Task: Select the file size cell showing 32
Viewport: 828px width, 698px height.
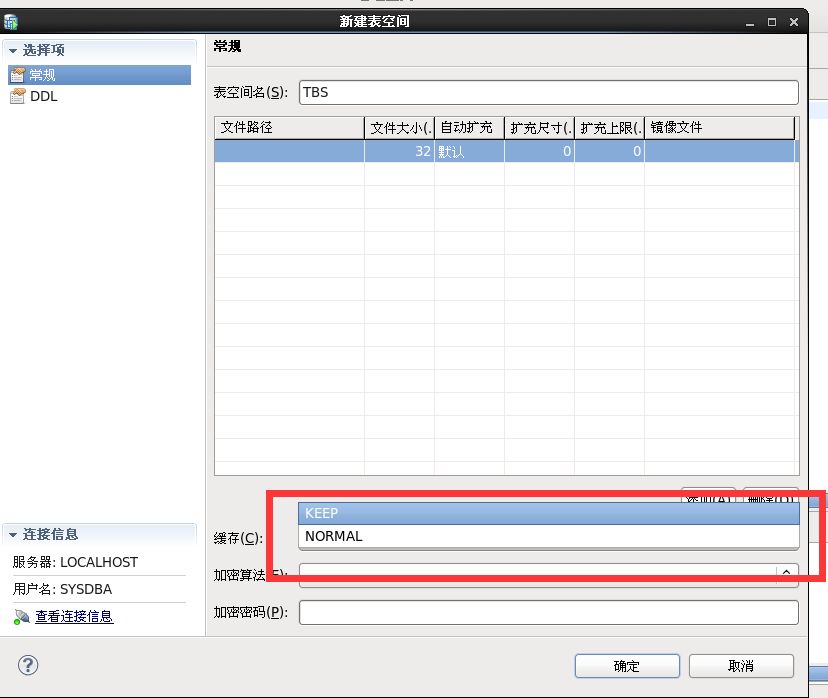Action: point(399,152)
